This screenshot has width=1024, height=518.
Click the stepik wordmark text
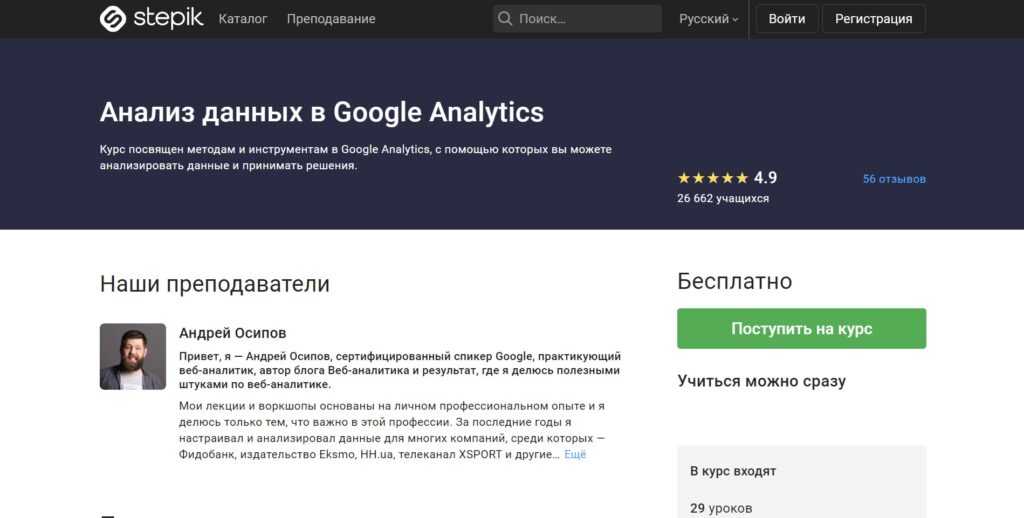coord(167,19)
